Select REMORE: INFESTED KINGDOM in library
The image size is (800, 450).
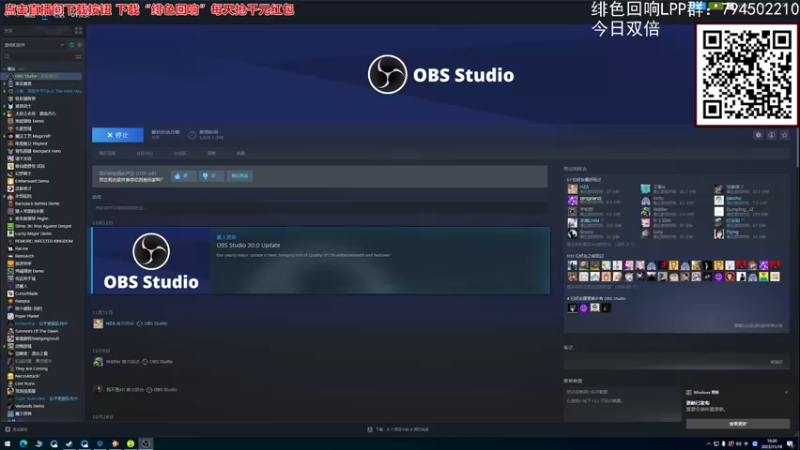[x=42, y=241]
